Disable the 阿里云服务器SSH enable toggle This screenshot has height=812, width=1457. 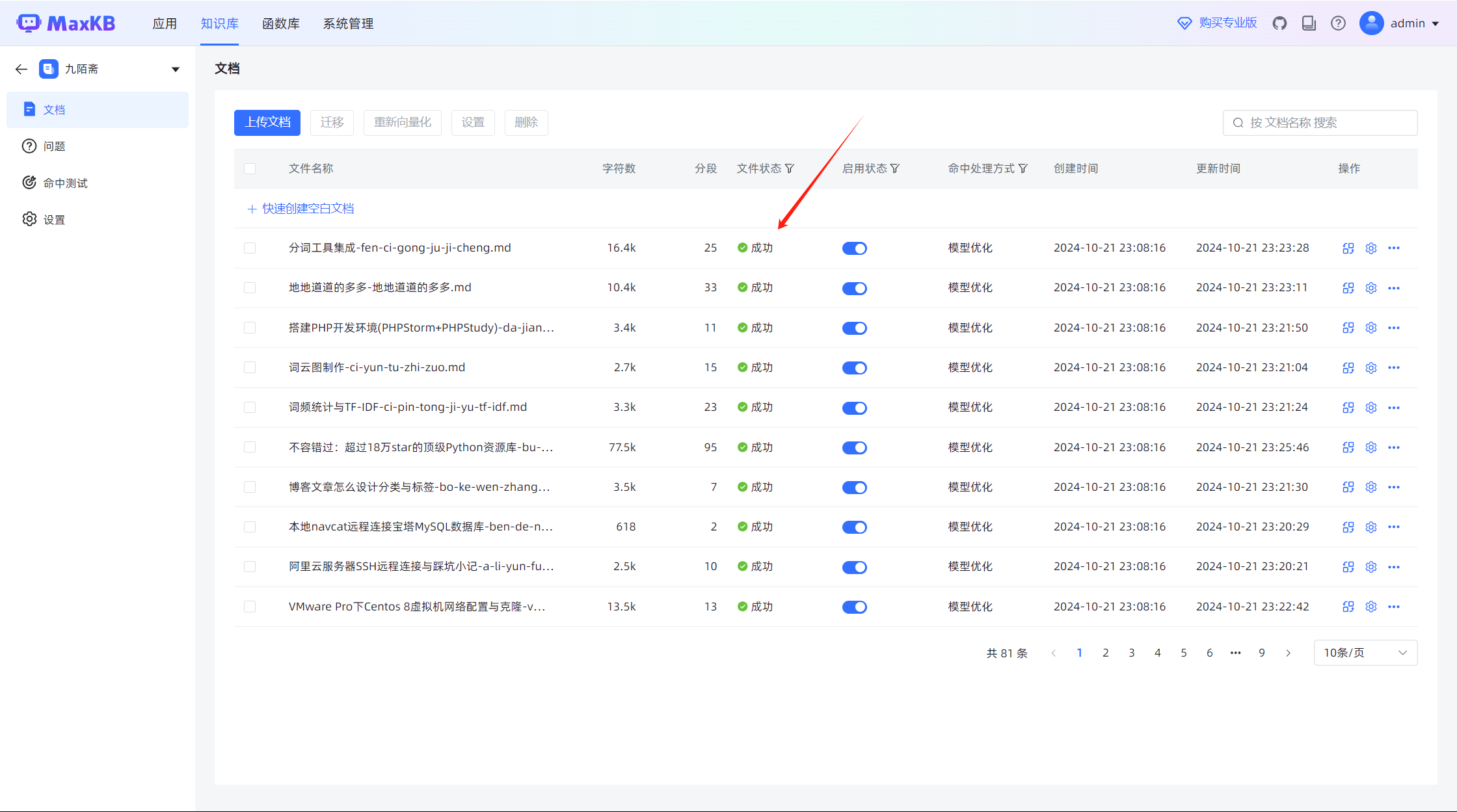coord(855,568)
